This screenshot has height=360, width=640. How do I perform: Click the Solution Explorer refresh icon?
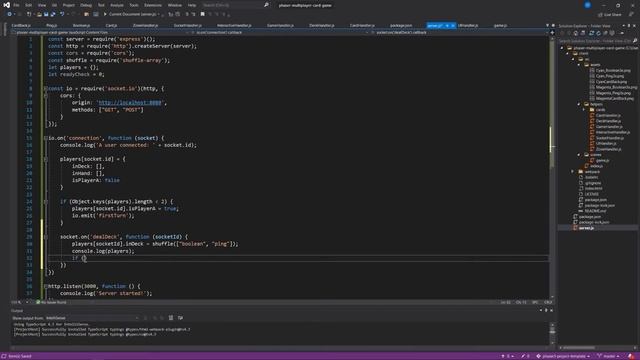(x=598, y=33)
